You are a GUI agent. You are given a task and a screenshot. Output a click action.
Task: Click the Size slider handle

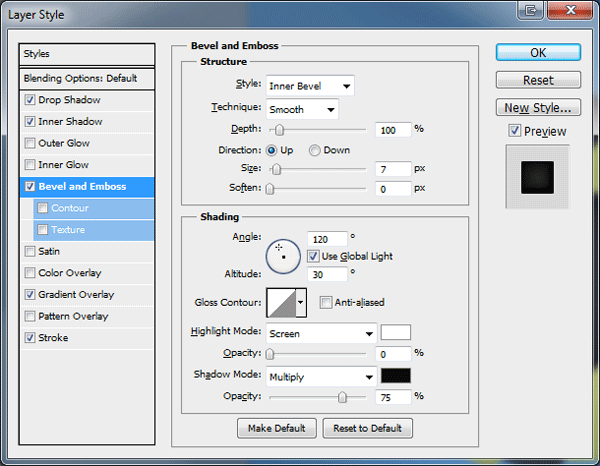pos(276,169)
